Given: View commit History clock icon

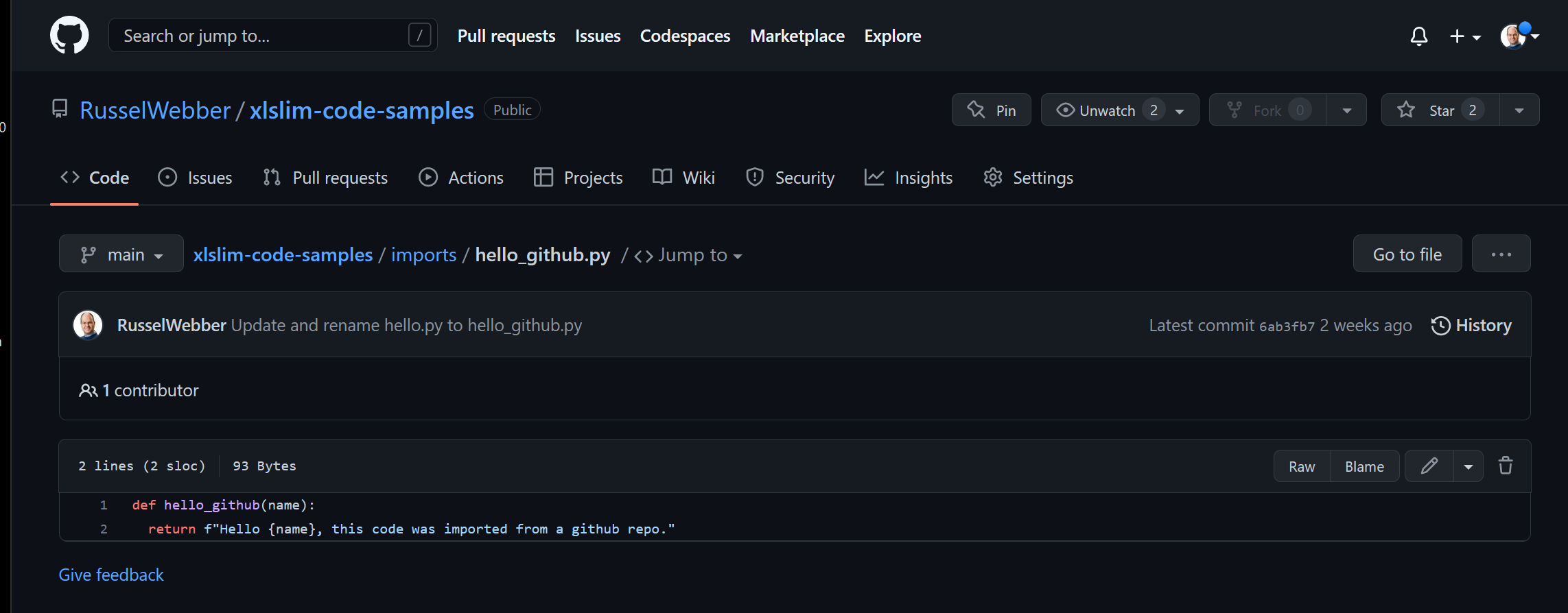Looking at the screenshot, I should click(1440, 326).
